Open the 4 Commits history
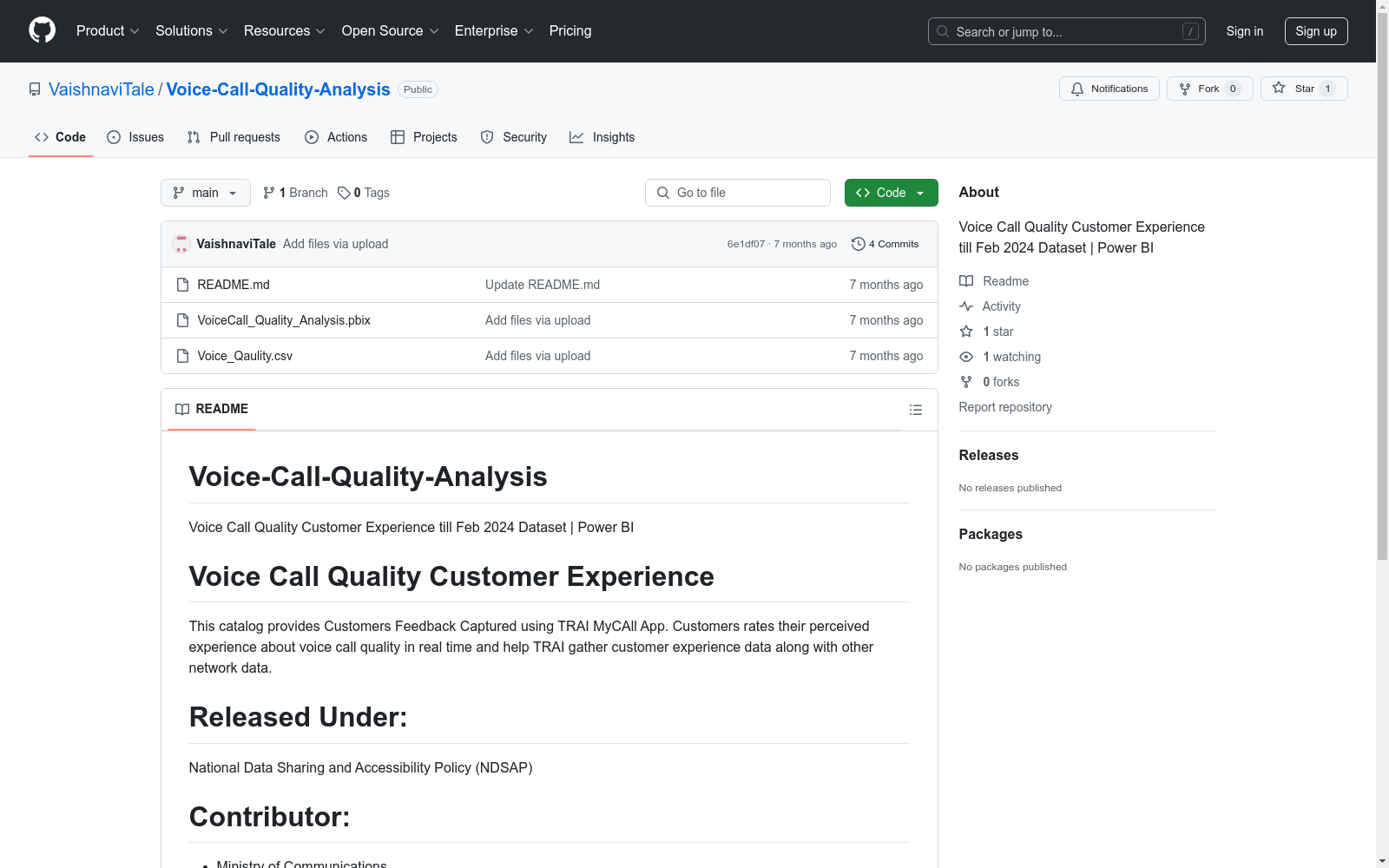Viewport: 1389px width, 868px height. pyautogui.click(x=885, y=244)
